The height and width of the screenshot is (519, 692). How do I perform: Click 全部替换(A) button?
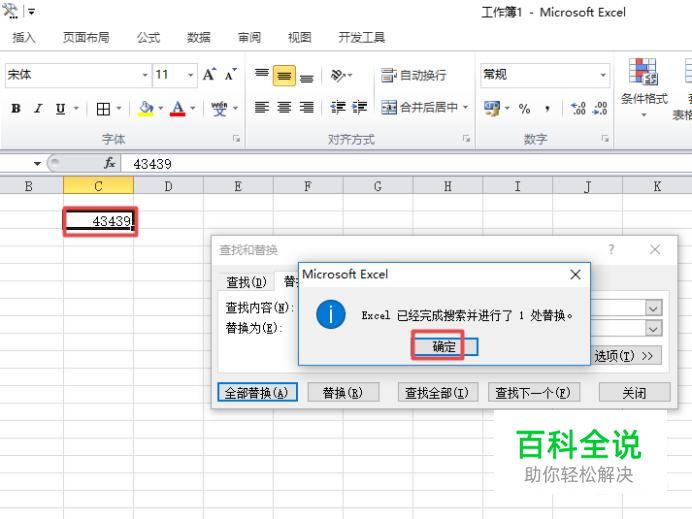point(257,392)
